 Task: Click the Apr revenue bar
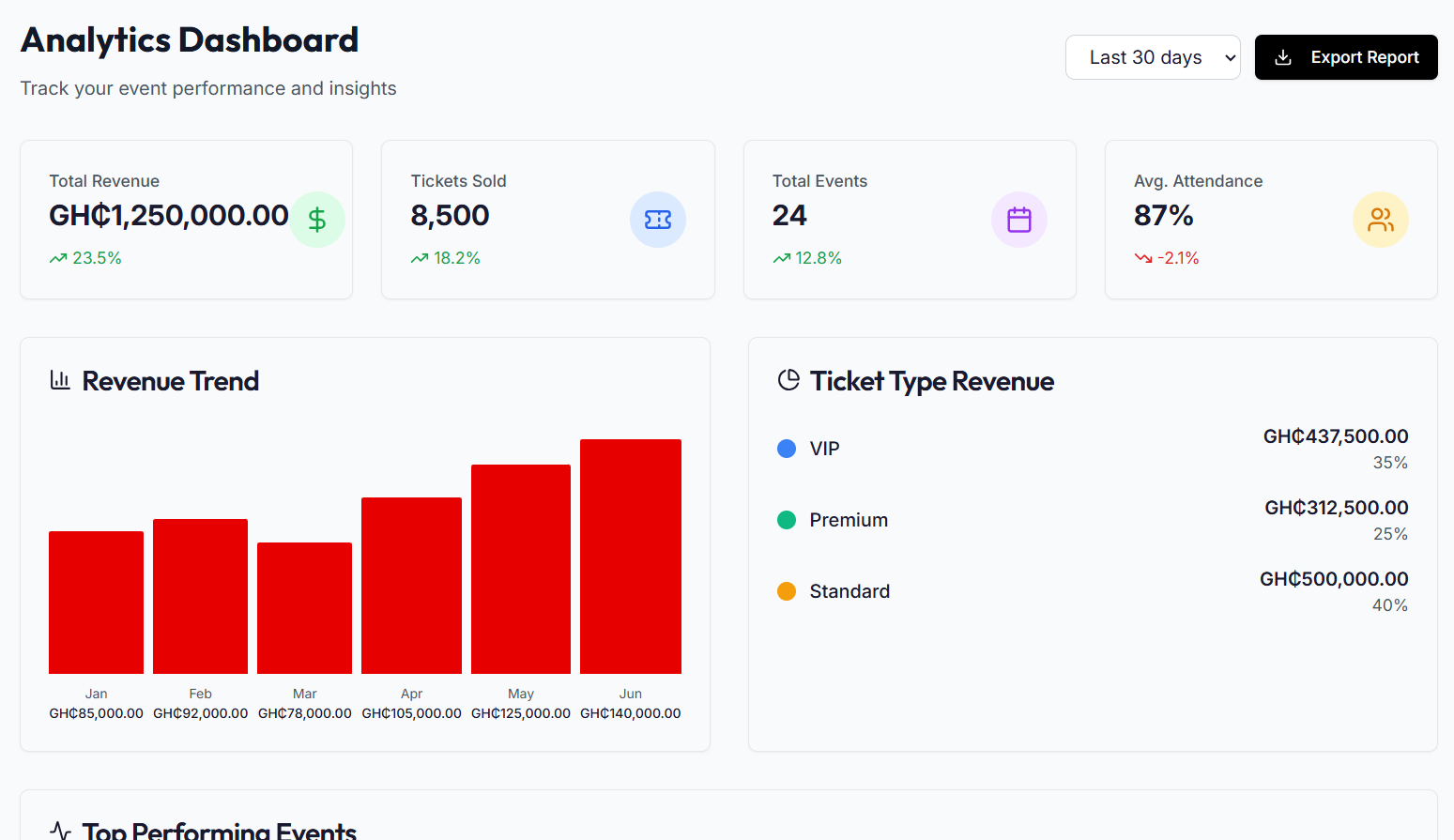[x=411, y=586]
